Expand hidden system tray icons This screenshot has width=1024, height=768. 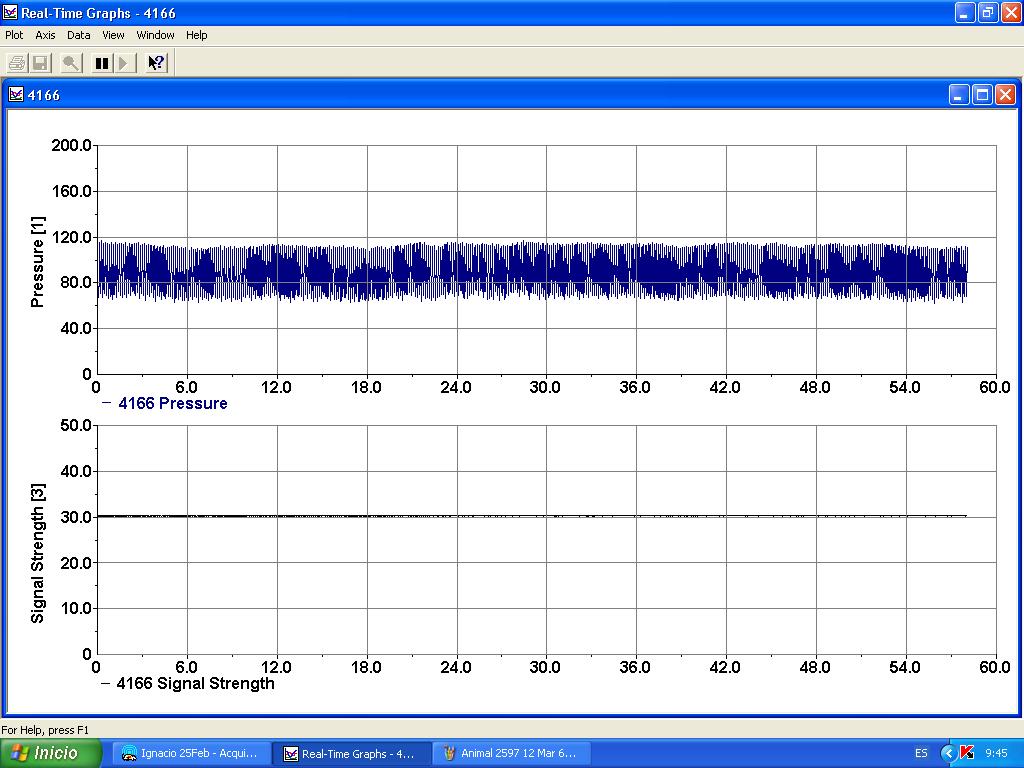point(948,753)
